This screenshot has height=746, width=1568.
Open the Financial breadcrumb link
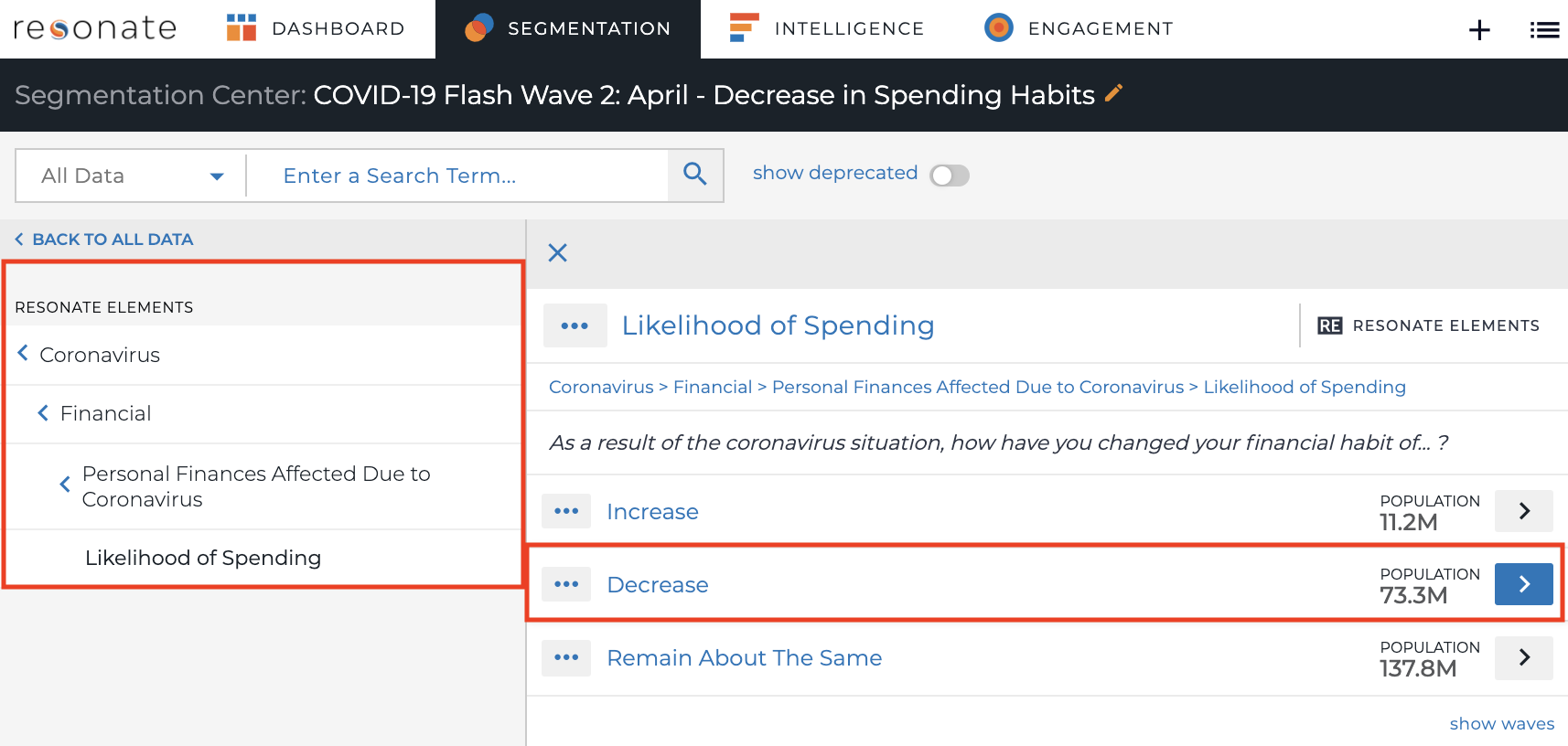pyautogui.click(x=713, y=387)
